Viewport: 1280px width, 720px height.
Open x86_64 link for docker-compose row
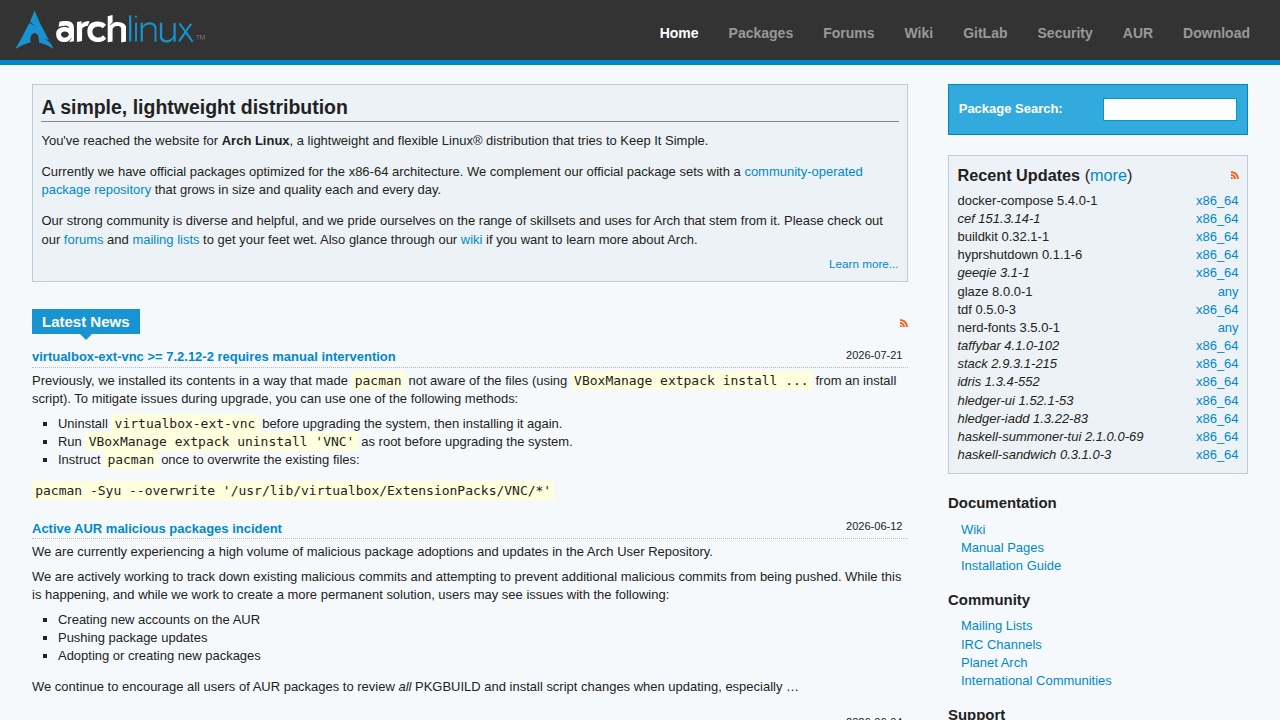[1217, 201]
